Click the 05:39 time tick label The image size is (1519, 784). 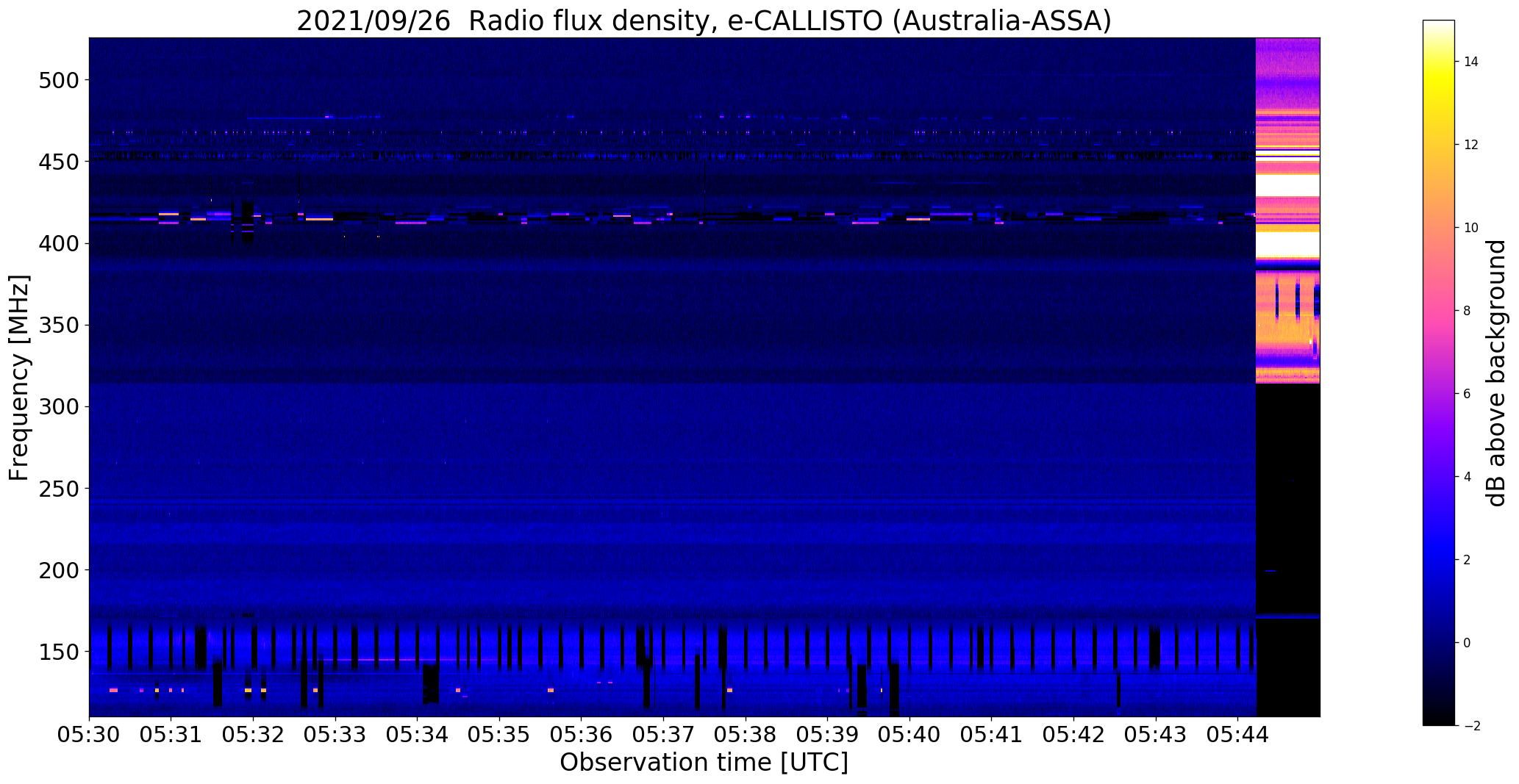pos(828,735)
